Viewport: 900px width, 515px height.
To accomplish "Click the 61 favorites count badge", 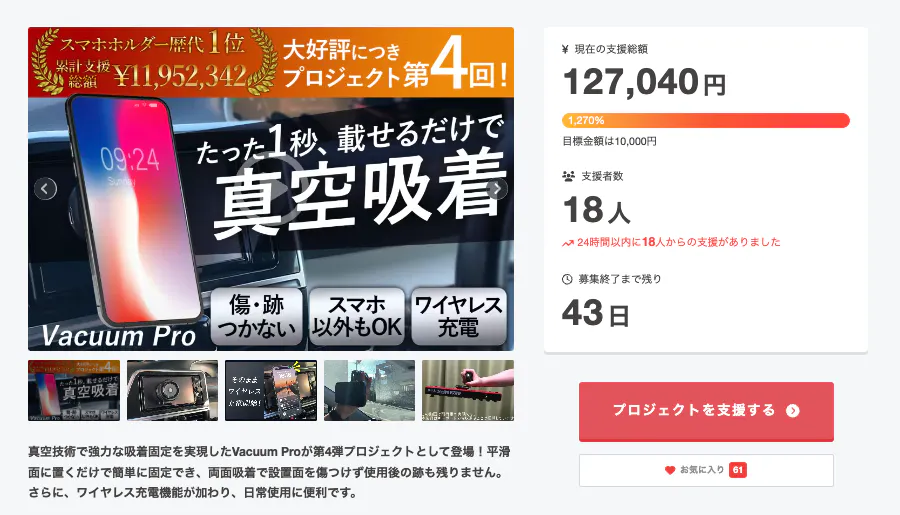I will click(x=738, y=470).
